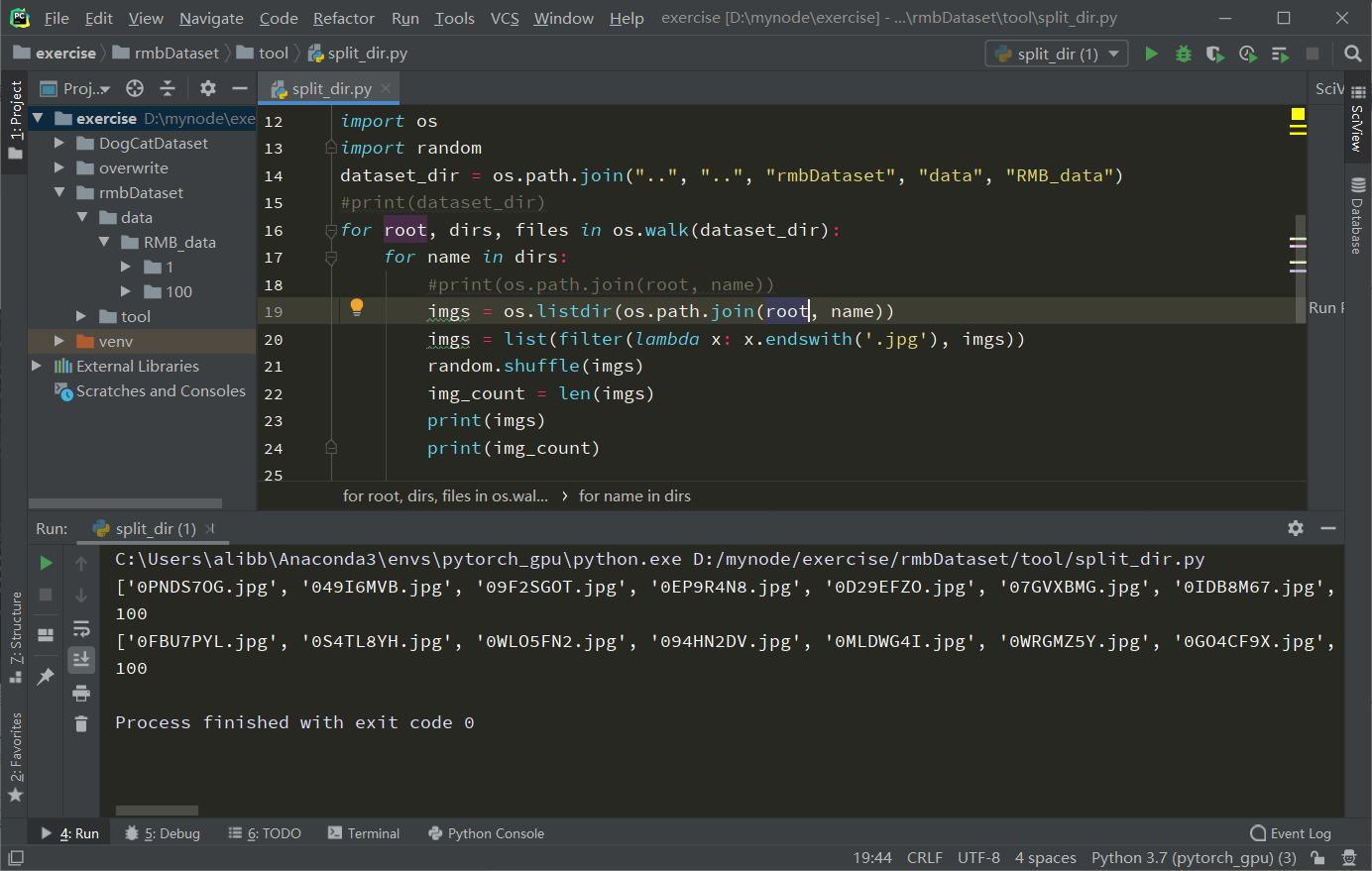
Task: Collapse all in Project panel
Action: pyautogui.click(x=168, y=88)
